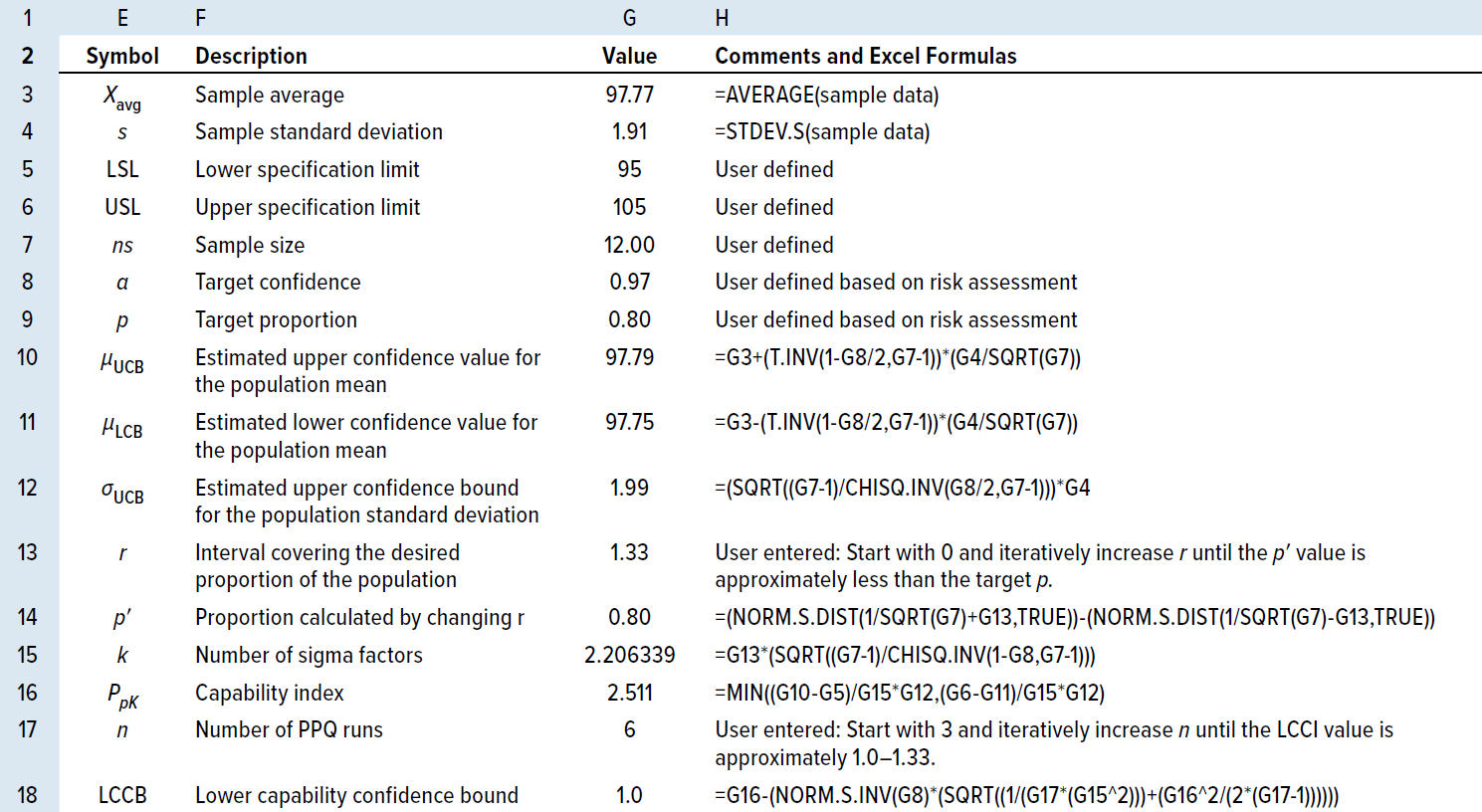Click row 18 header number

pyautogui.click(x=28, y=795)
